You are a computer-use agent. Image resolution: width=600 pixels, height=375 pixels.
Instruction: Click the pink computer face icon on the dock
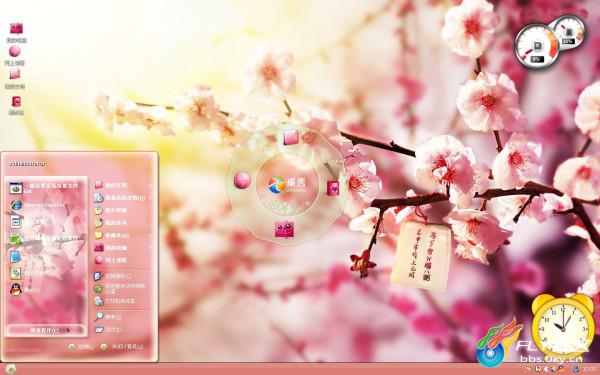tap(284, 229)
